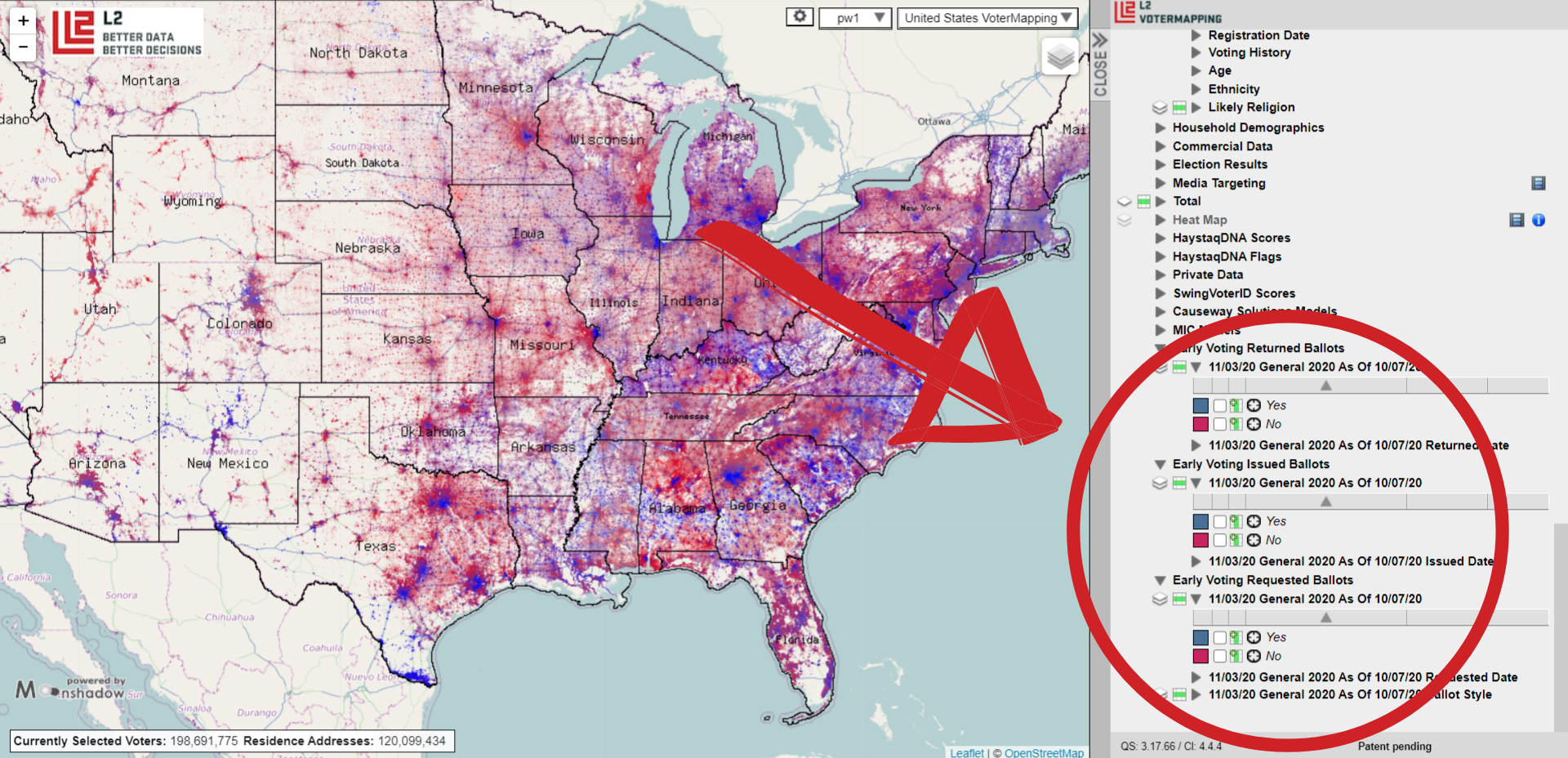Check the Yes box under Requested Ballots

coord(1219,637)
